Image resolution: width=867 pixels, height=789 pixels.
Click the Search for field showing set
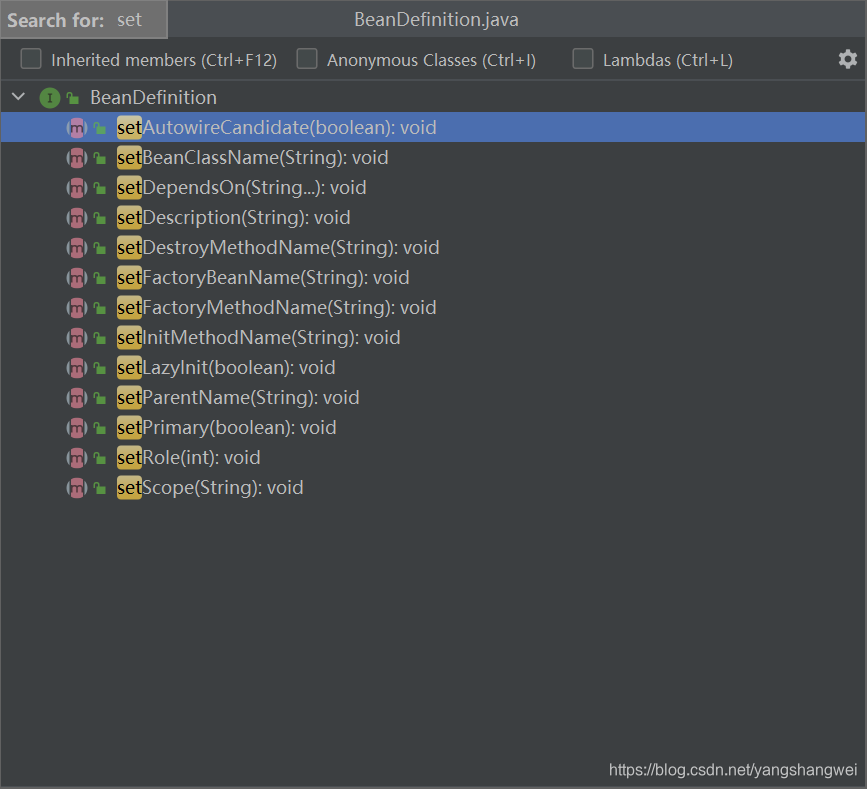click(x=84, y=20)
